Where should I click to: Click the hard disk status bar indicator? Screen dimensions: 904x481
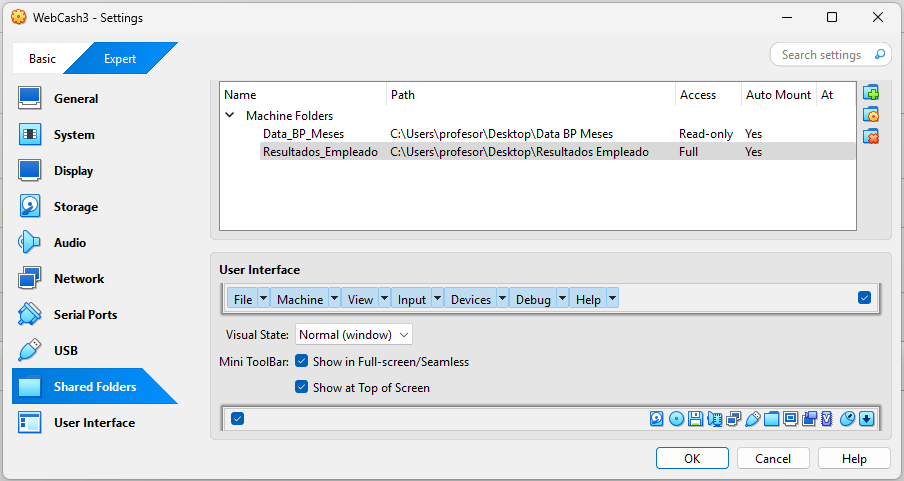tap(656, 419)
